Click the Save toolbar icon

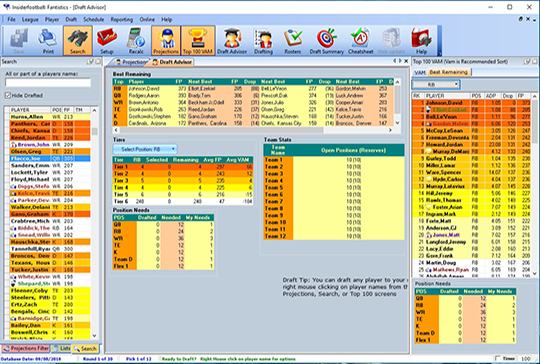[x=19, y=41]
